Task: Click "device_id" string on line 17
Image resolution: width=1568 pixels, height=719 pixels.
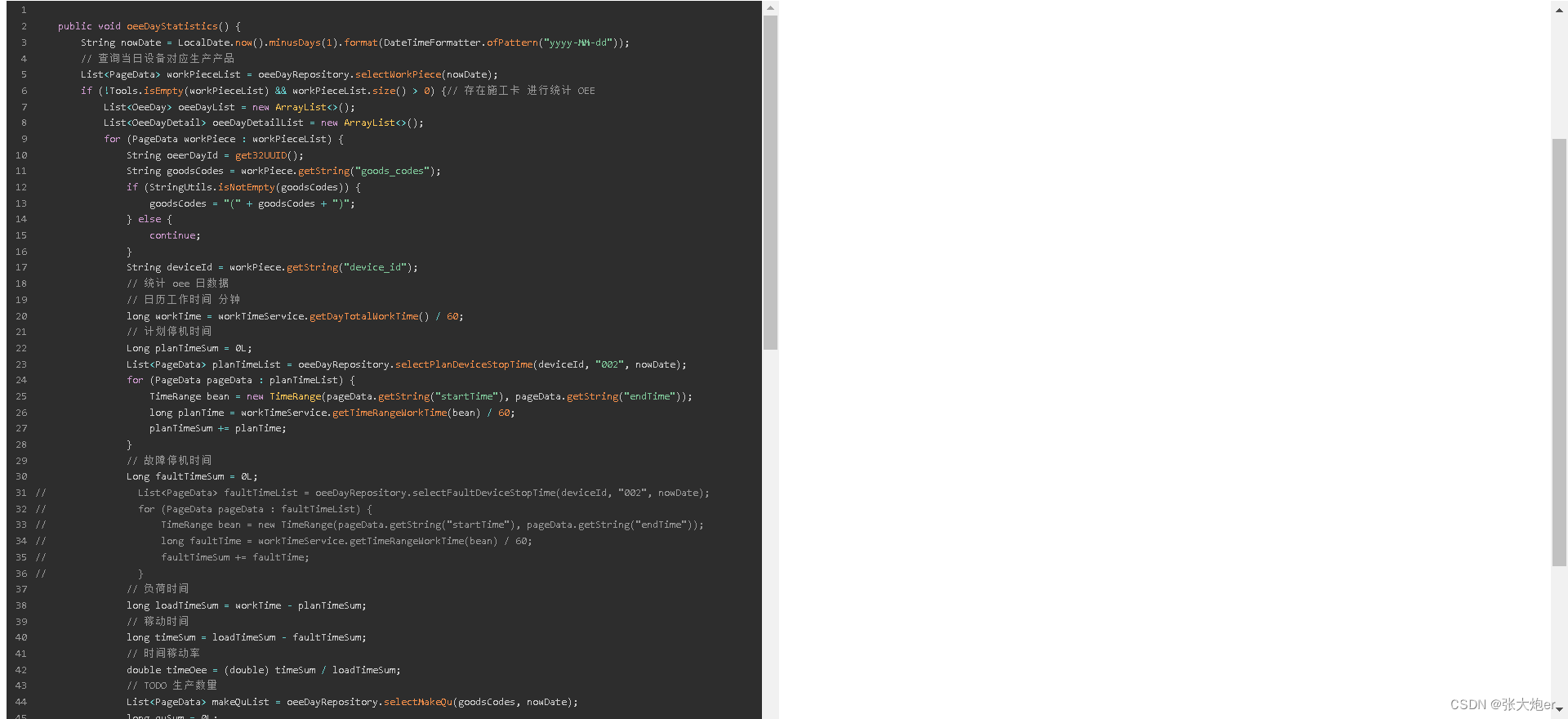Action: (x=376, y=267)
